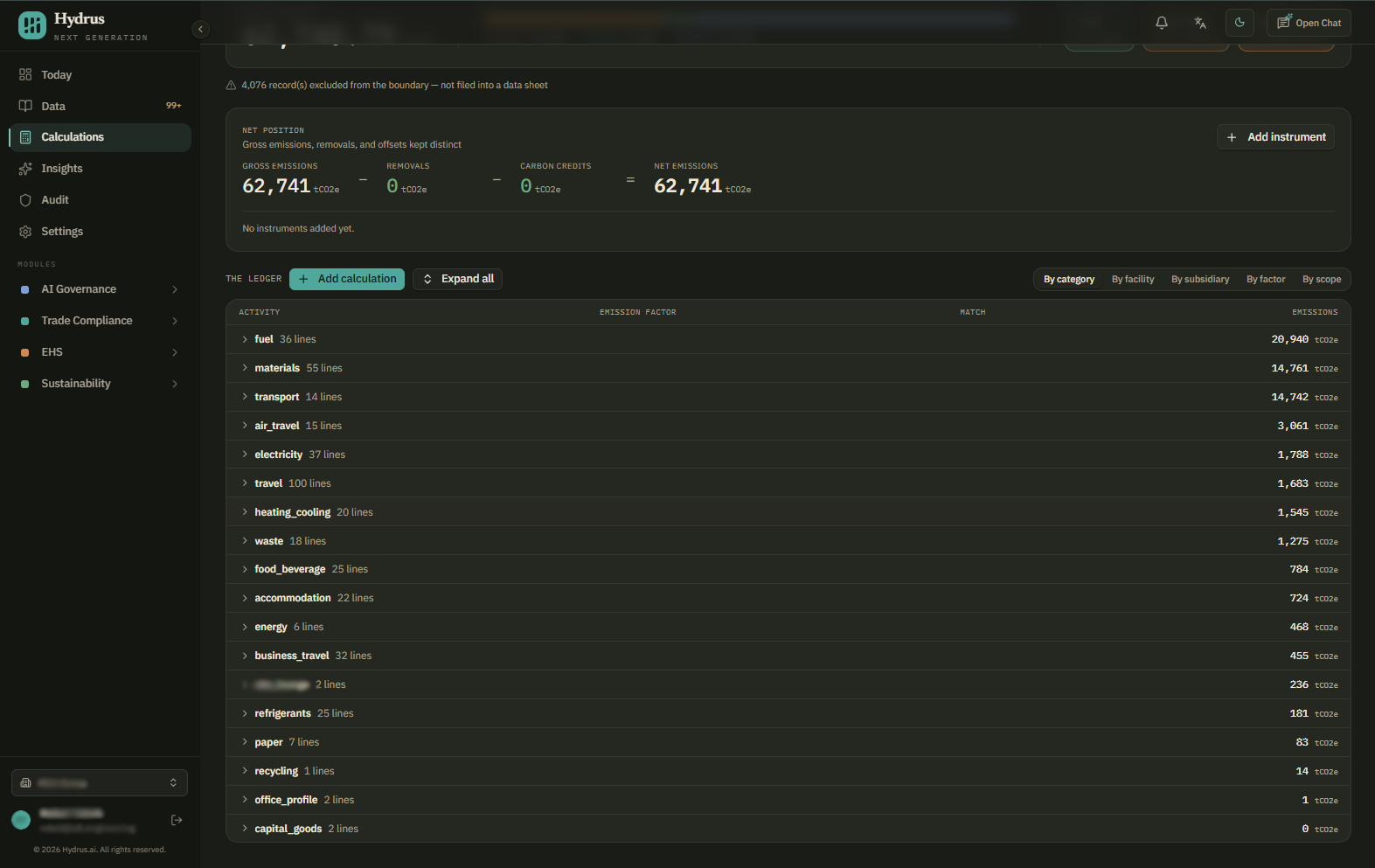Open Settings gear in sidebar

(x=25, y=232)
